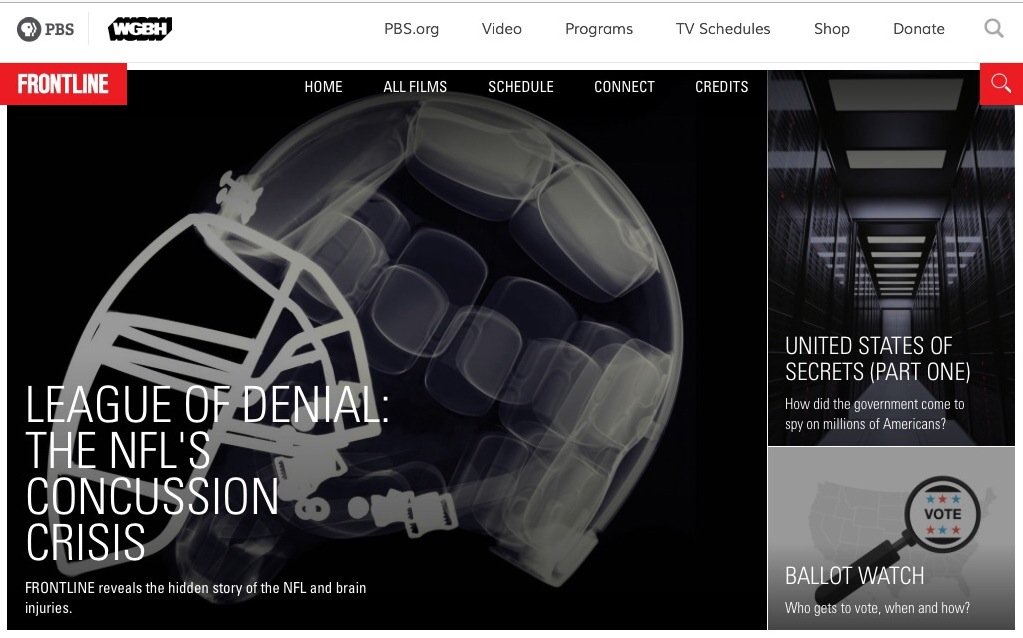
Task: Open the CREDITS page
Action: coord(721,87)
